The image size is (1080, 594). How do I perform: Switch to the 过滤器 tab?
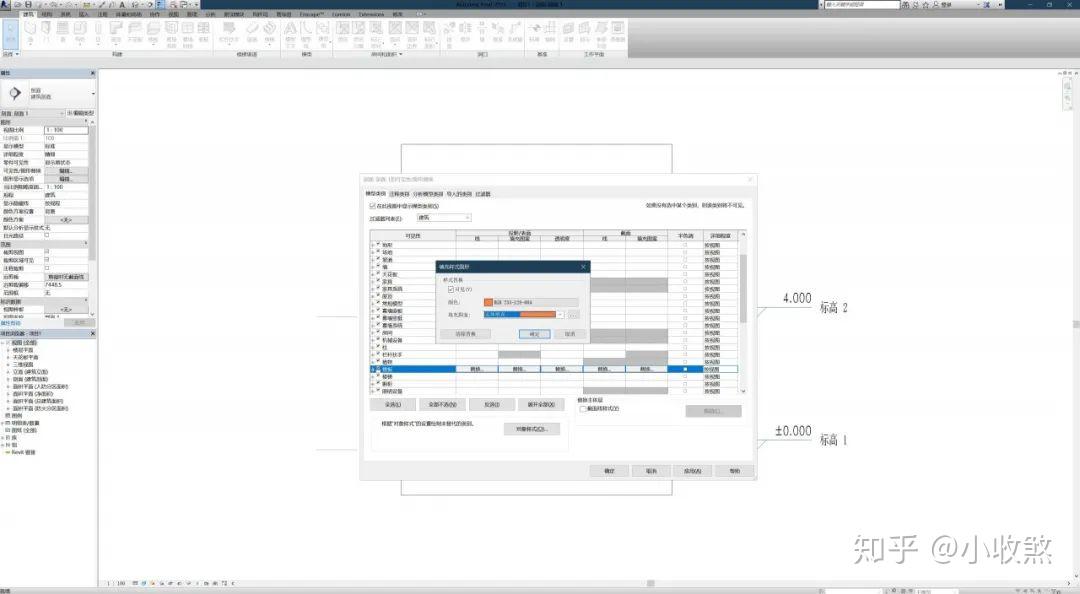[483, 194]
